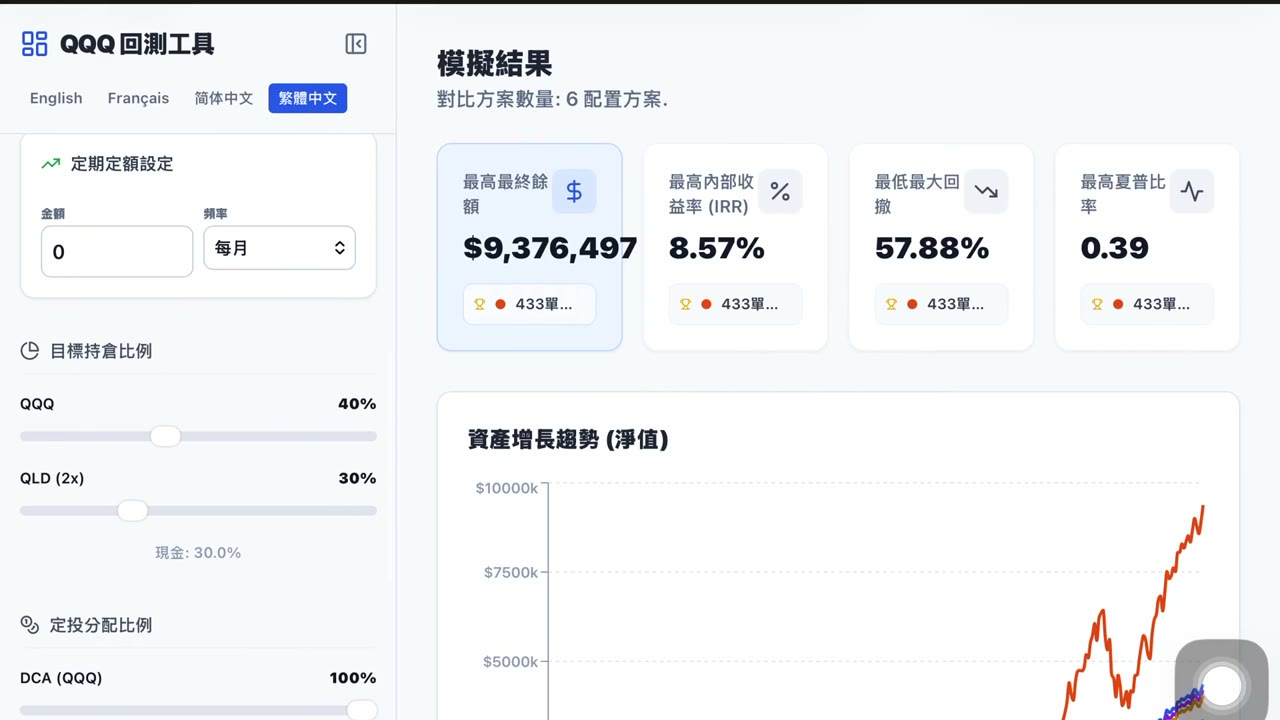Click the DCA (QQQ) 100% slider handle
The image size is (1280, 720).
click(361, 710)
